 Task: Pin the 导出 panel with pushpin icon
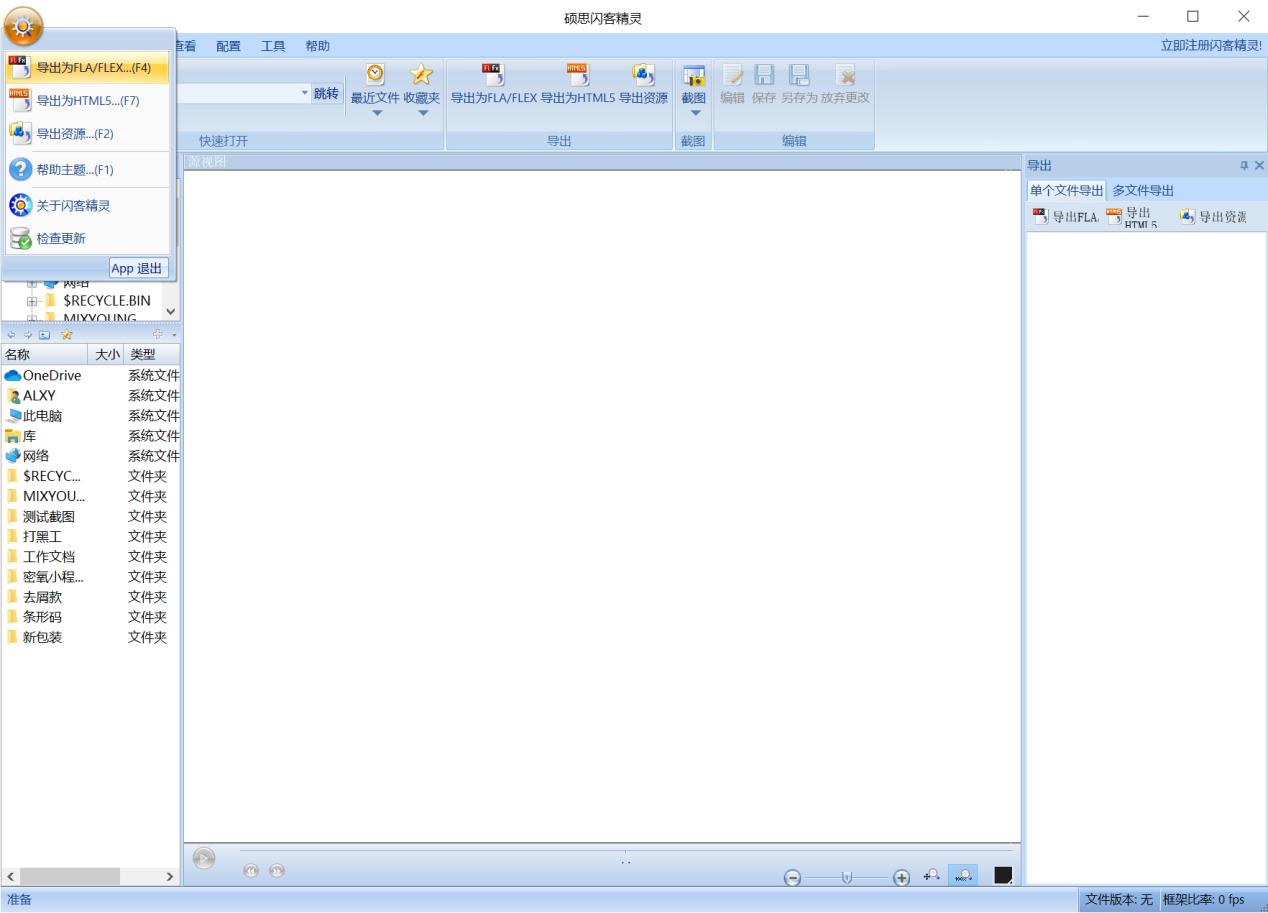tap(1244, 165)
